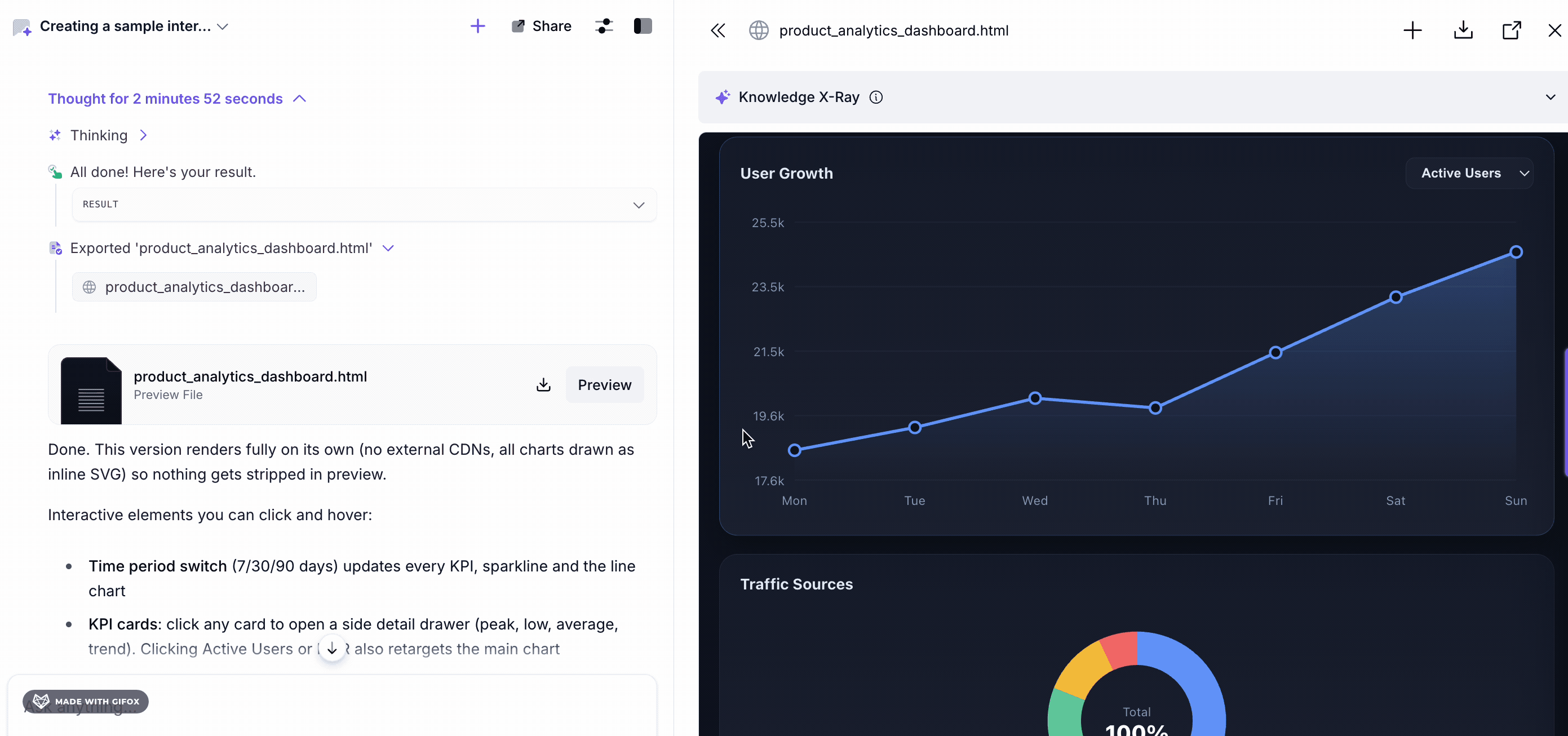Image resolution: width=1568 pixels, height=736 pixels.
Task: Click the plus icon in preview header
Action: 1412,30
